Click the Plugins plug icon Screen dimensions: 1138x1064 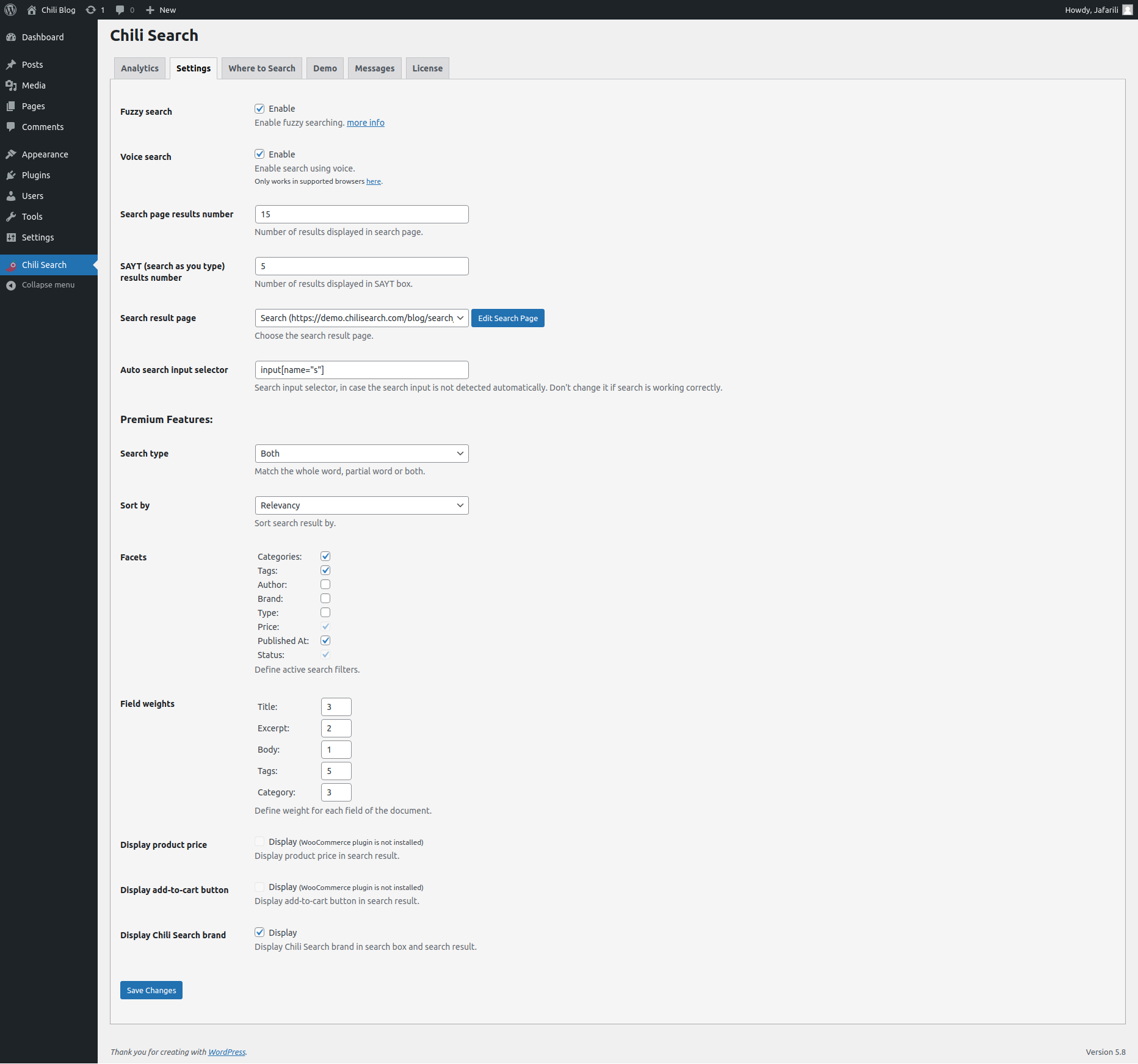coord(11,175)
